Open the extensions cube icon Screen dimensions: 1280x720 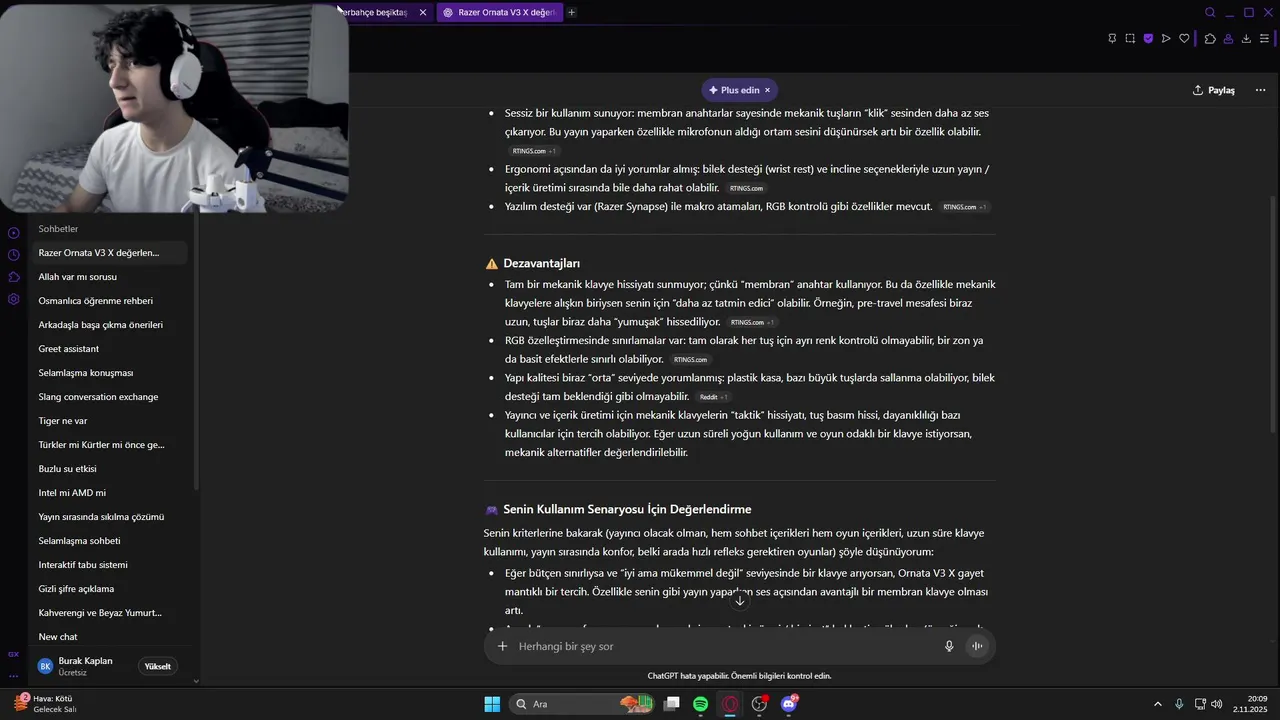coord(1210,39)
